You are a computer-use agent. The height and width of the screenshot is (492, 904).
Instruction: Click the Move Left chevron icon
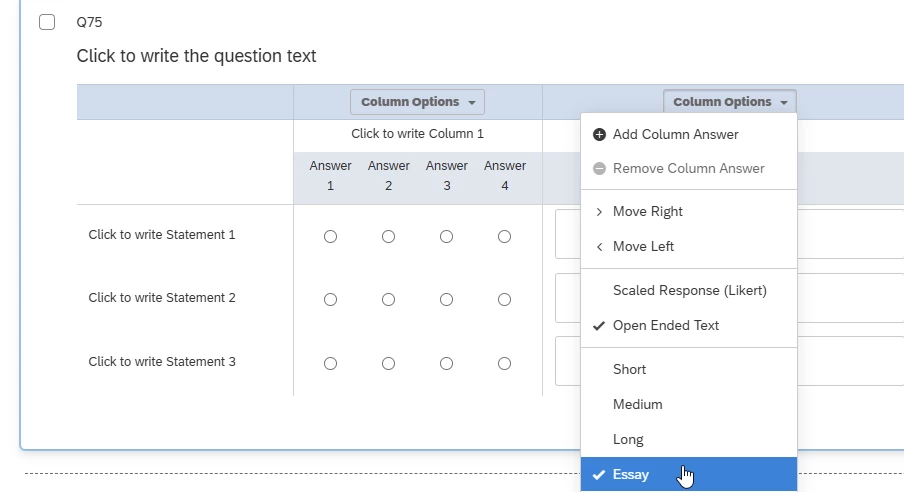tap(599, 246)
